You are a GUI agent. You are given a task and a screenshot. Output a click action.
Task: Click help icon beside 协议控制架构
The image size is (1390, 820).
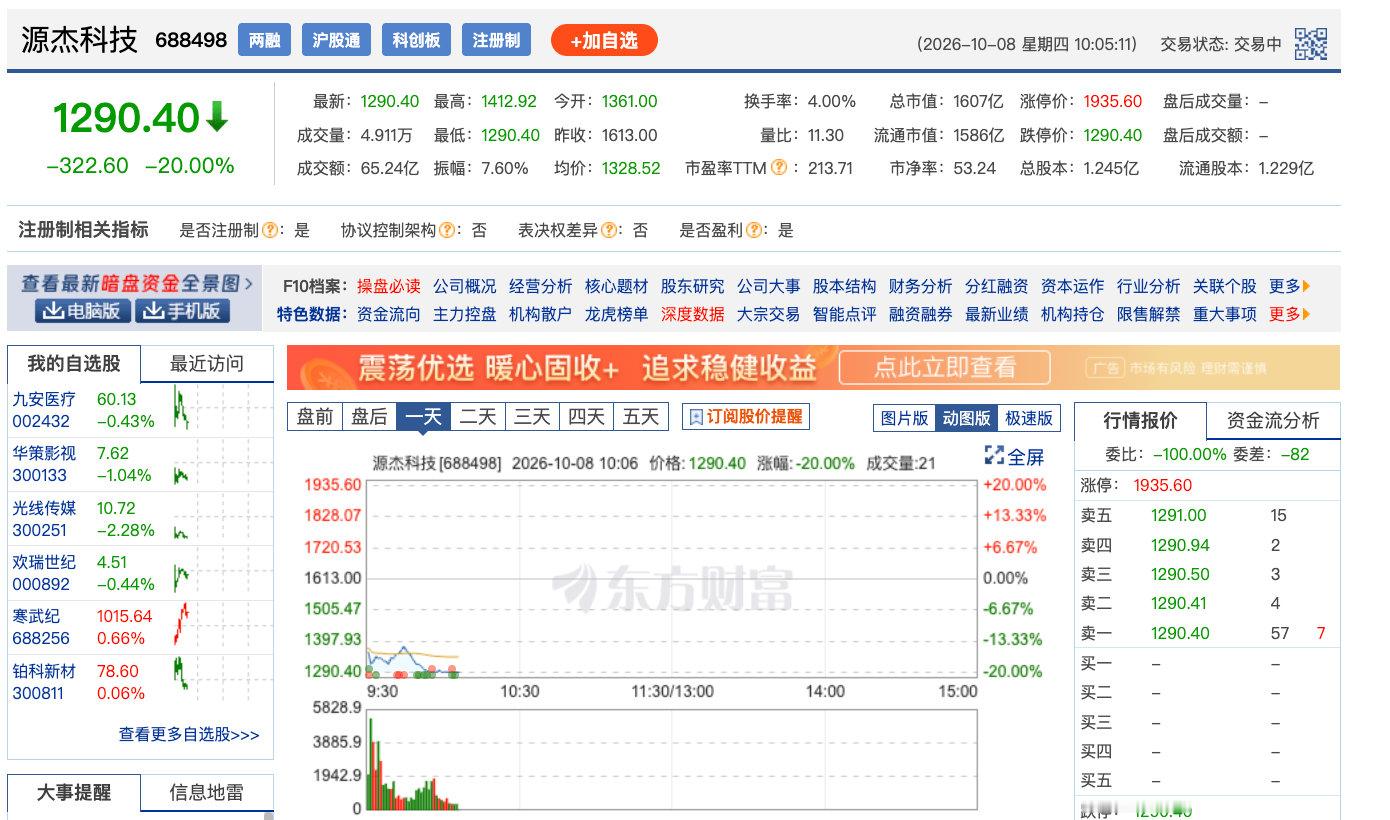447,230
